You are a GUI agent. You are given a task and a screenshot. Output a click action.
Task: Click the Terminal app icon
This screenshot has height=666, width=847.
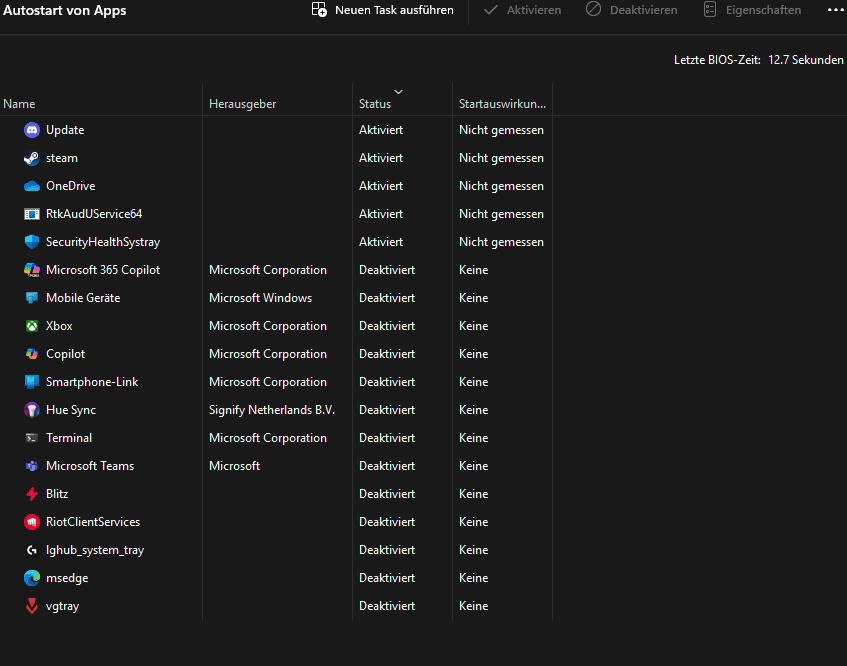click(x=32, y=438)
